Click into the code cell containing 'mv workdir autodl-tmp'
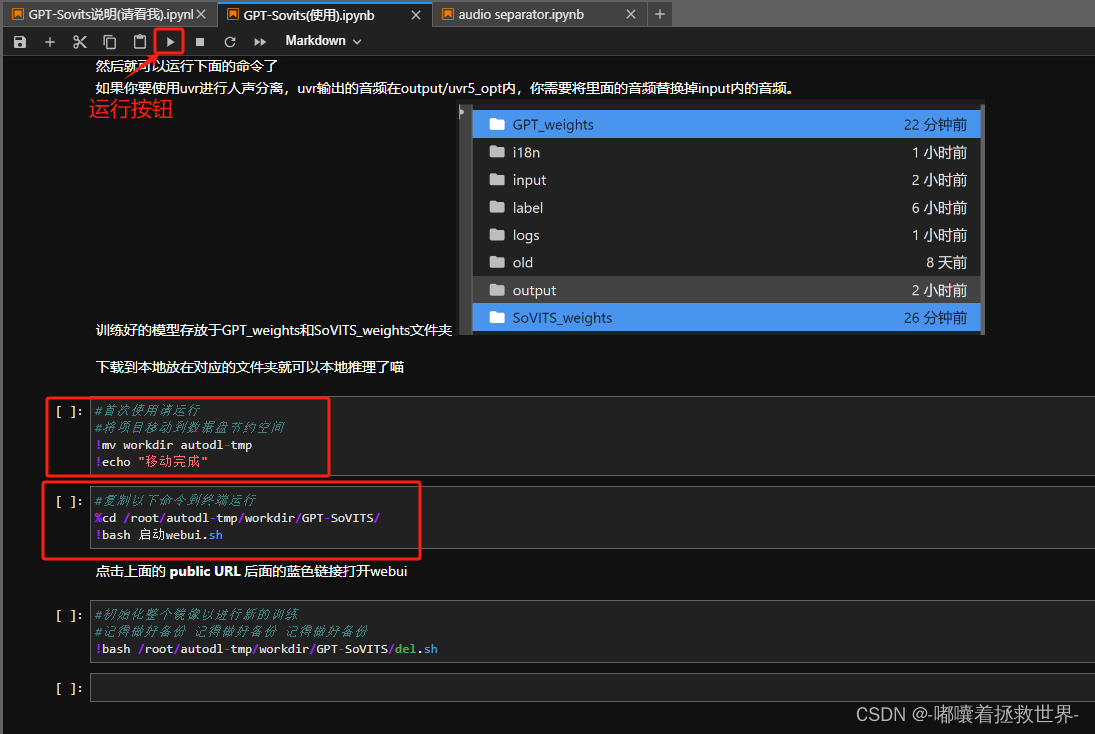Screen dimensions: 1095x734 [x=592, y=436]
